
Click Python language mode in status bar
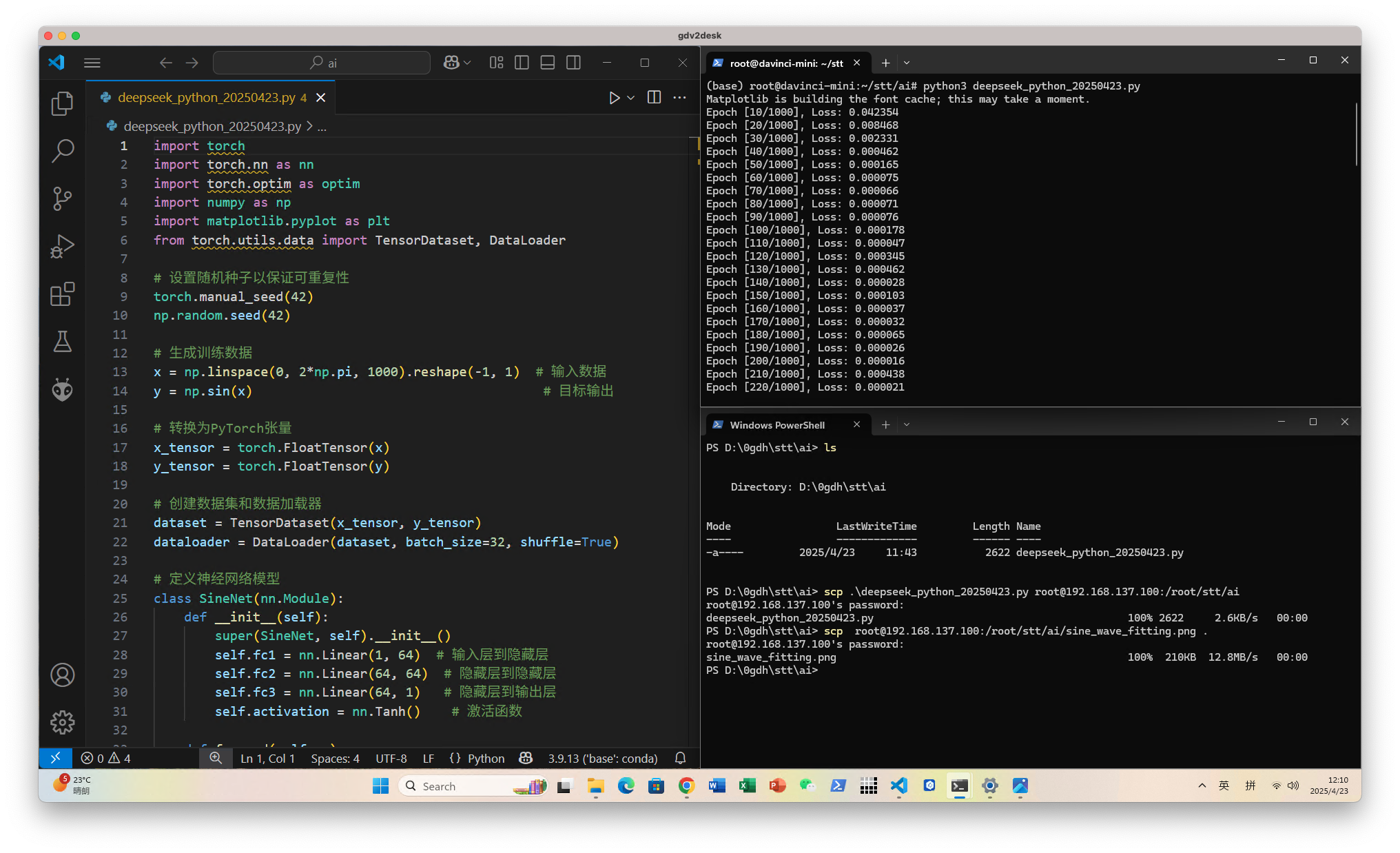pos(486,758)
